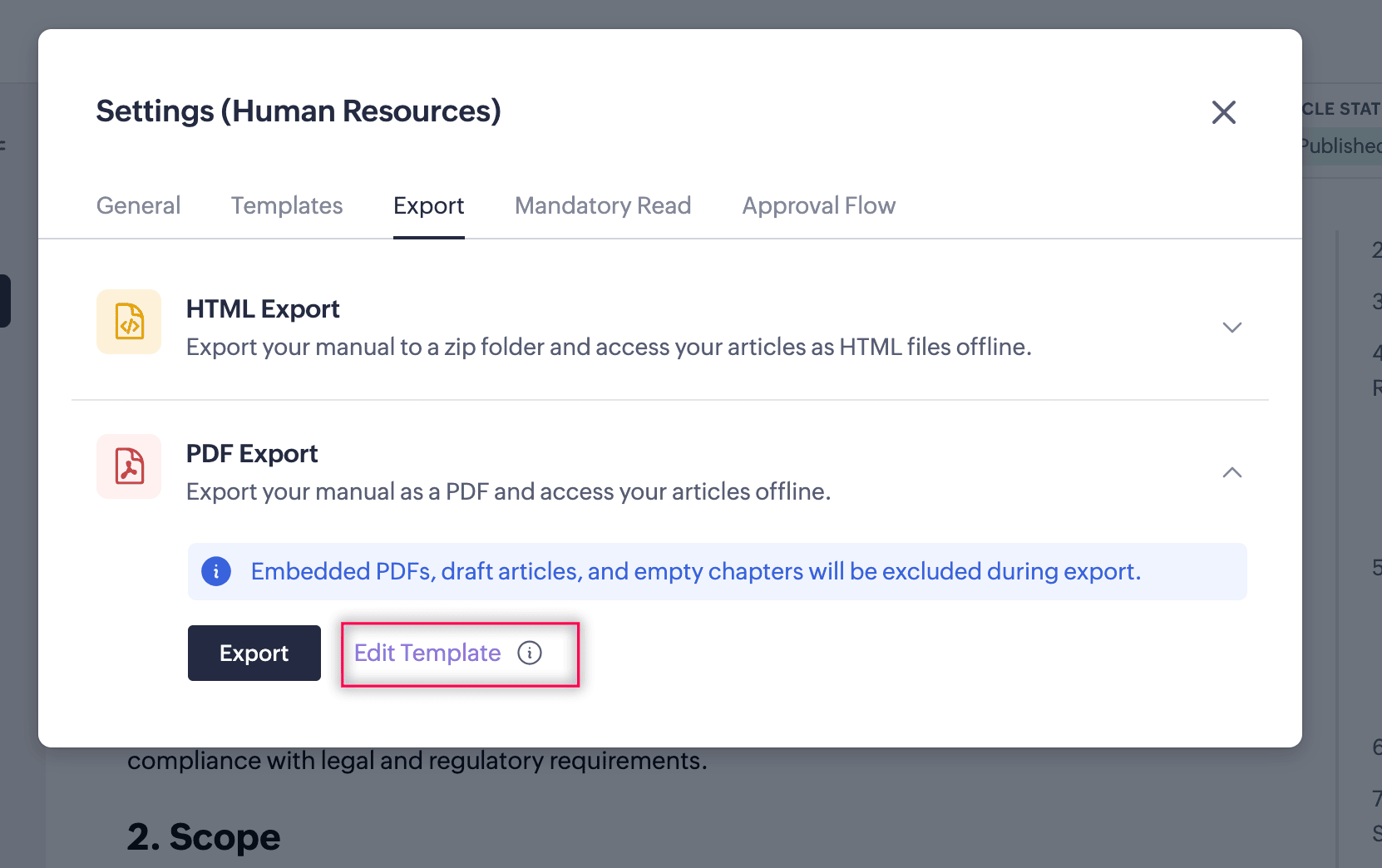Image resolution: width=1382 pixels, height=868 pixels.
Task: Click the Settings (Human Resources) title
Action: coord(299,111)
